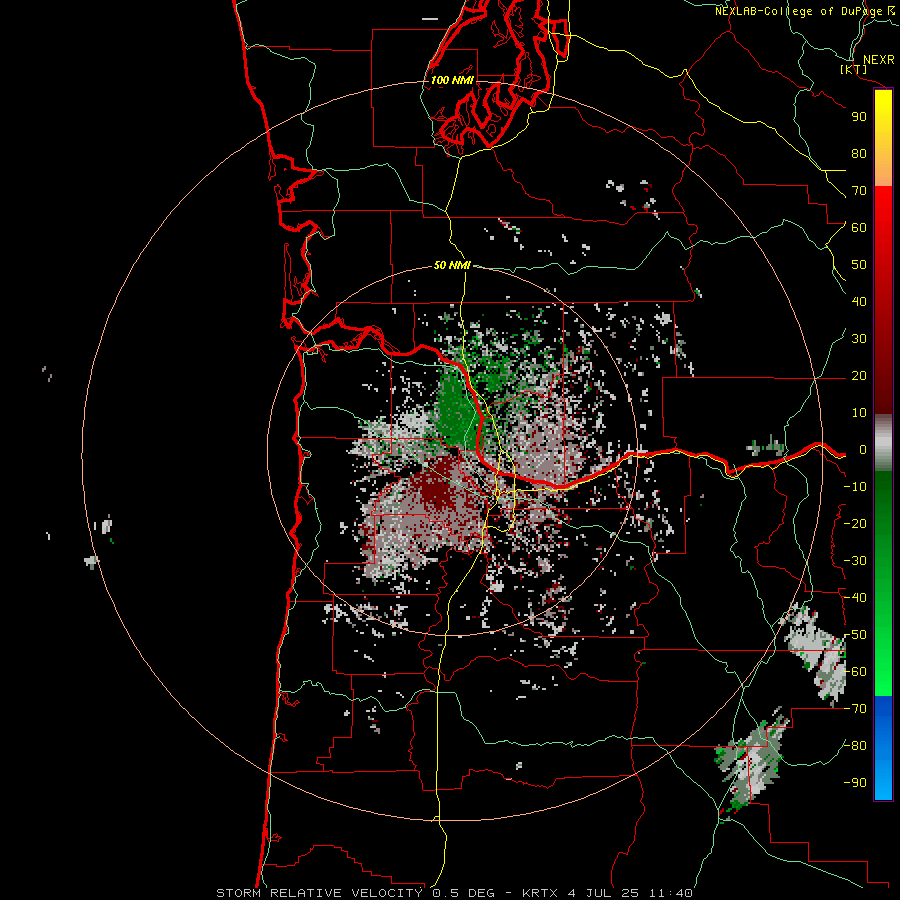Select the 90 value on velocity scale
The height and width of the screenshot is (900, 900).
[x=859, y=117]
